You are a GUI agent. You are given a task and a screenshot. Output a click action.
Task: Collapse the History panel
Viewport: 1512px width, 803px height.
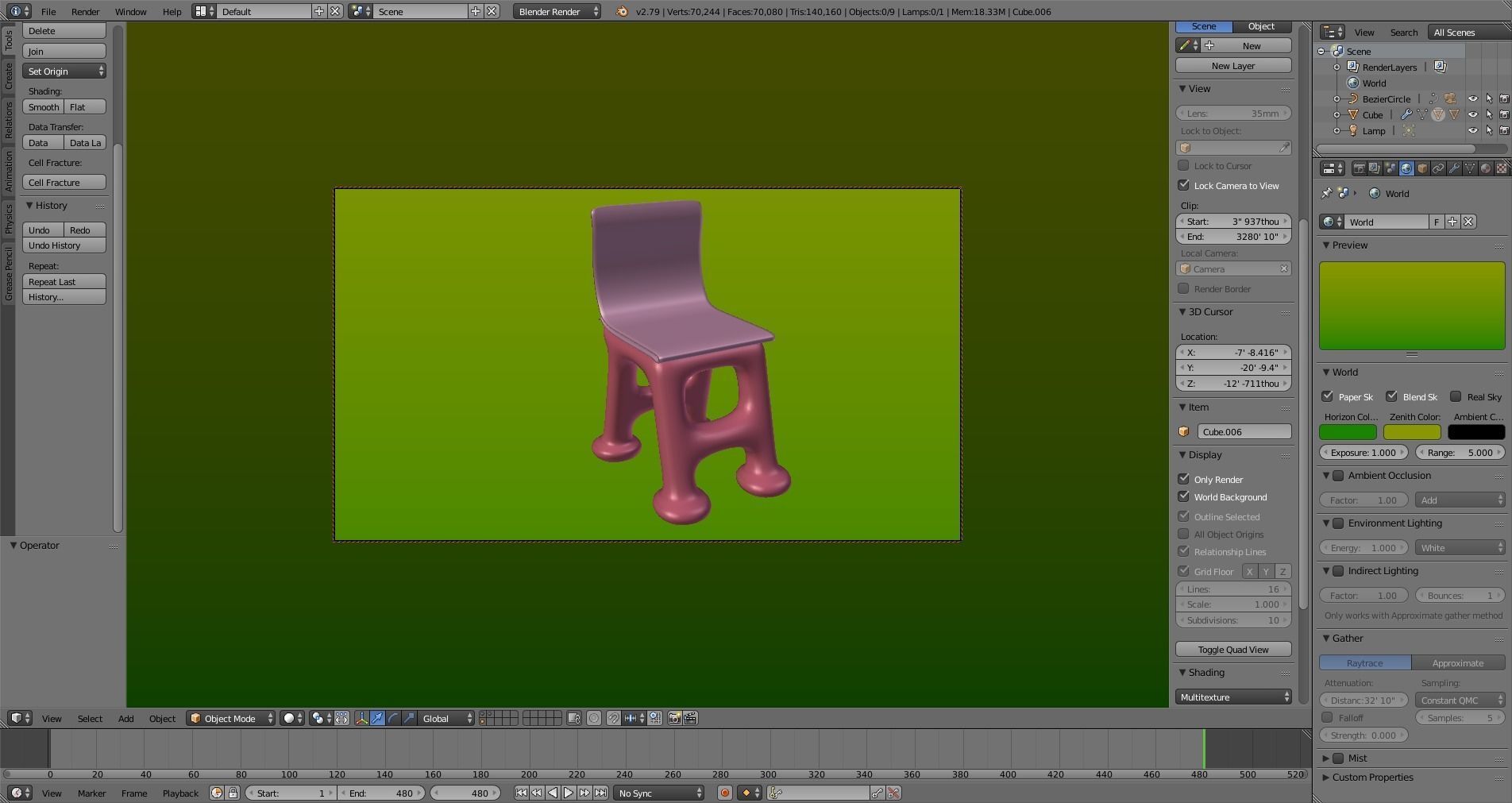pos(29,206)
